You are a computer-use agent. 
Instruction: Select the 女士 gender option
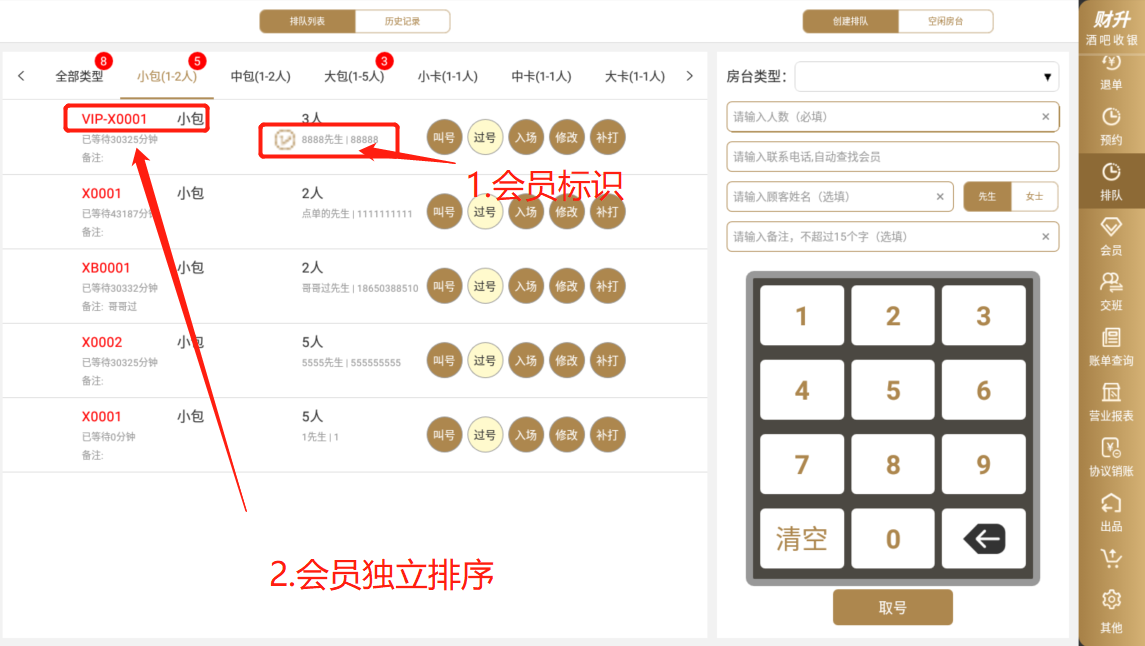[1035, 196]
